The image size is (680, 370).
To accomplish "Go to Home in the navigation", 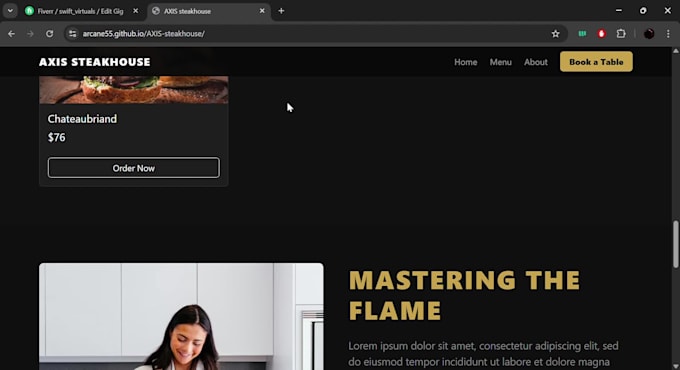I will click(466, 62).
